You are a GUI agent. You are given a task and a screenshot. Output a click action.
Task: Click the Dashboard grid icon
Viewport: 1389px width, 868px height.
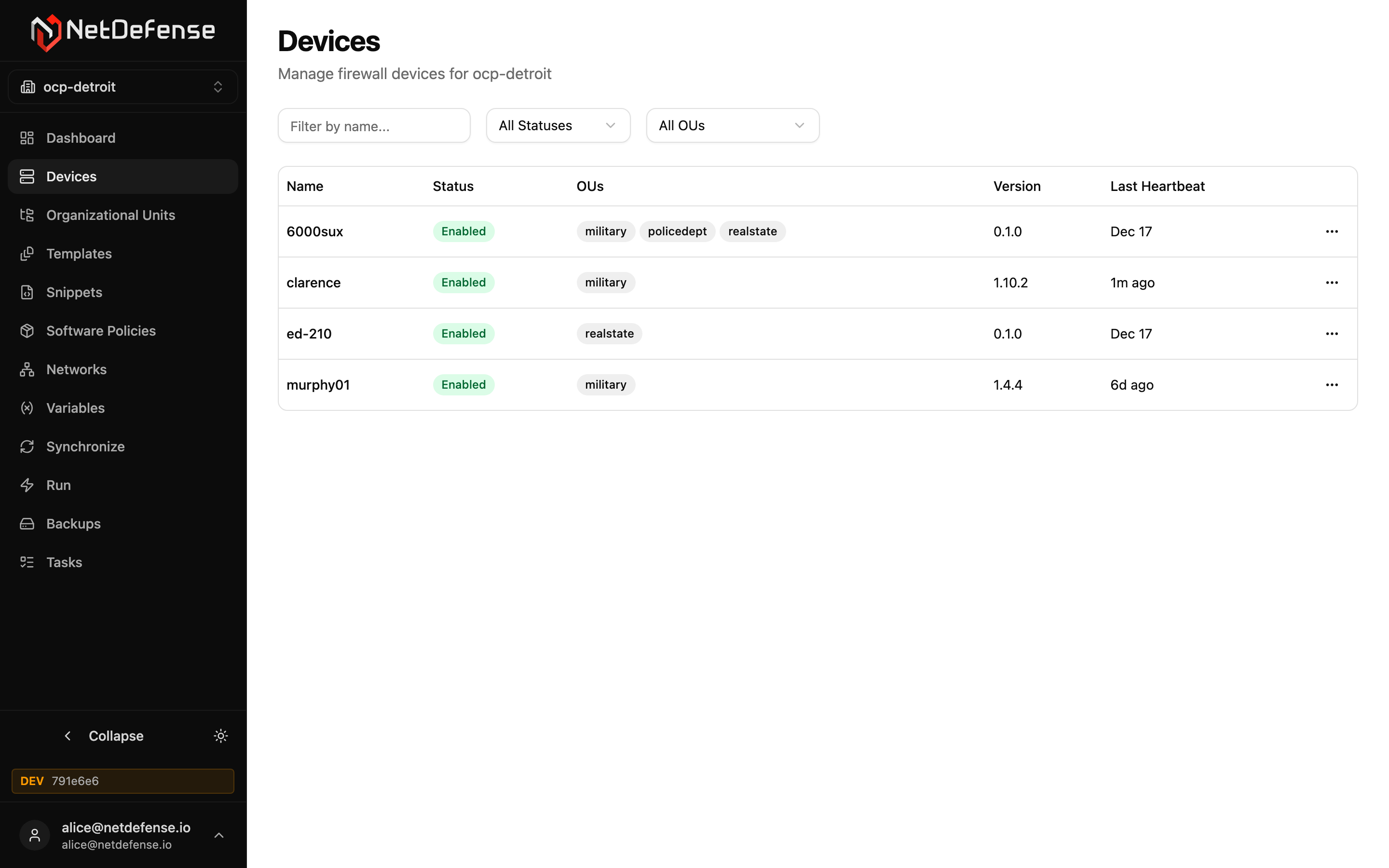[27, 138]
